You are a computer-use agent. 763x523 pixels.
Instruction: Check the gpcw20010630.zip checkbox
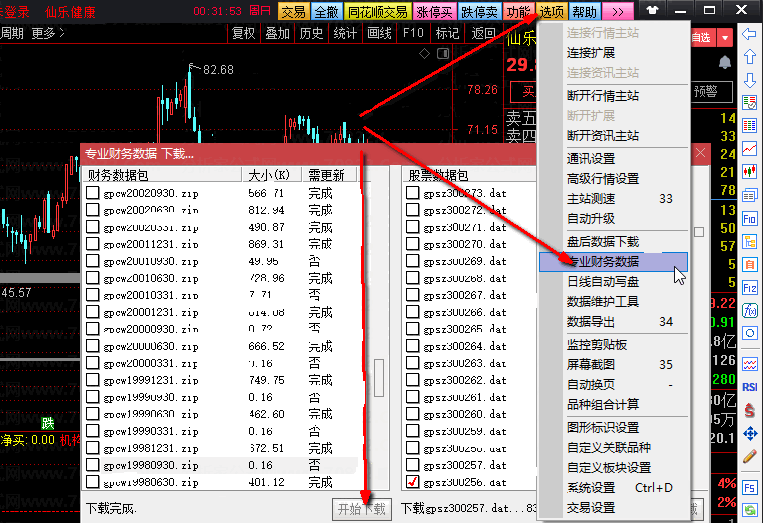pyautogui.click(x=92, y=278)
